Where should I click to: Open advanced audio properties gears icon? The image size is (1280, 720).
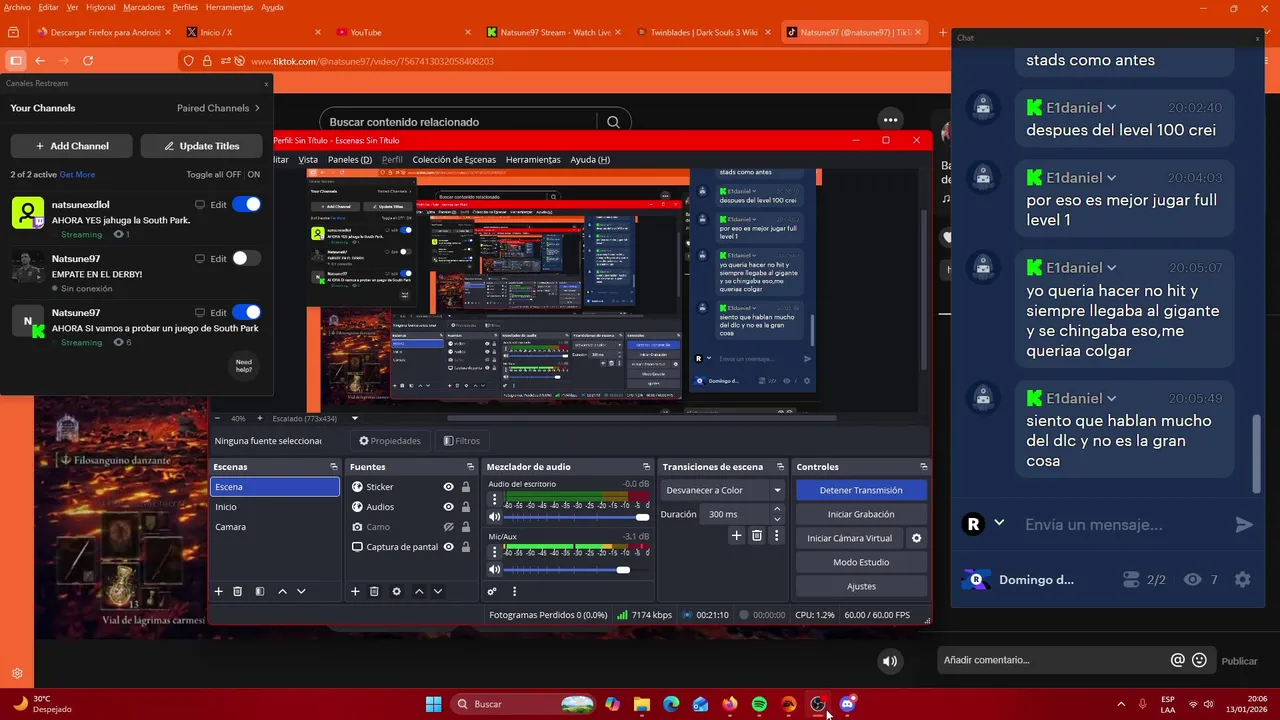pos(492,591)
